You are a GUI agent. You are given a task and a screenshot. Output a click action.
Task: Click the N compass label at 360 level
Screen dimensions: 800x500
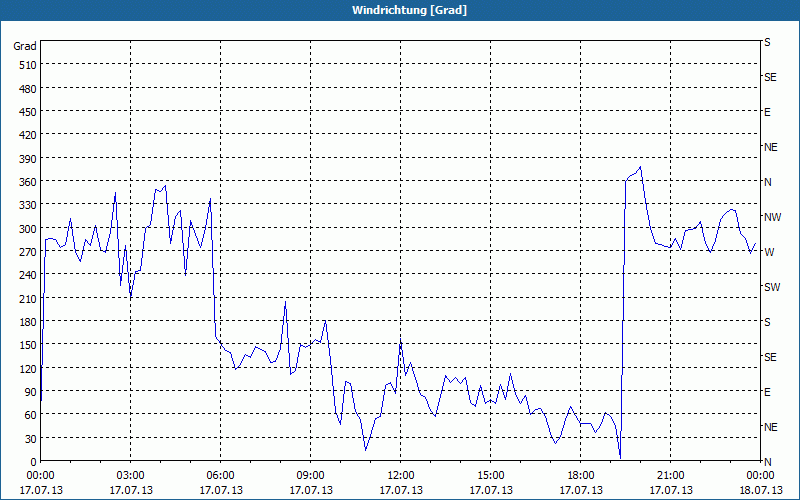(x=767, y=182)
